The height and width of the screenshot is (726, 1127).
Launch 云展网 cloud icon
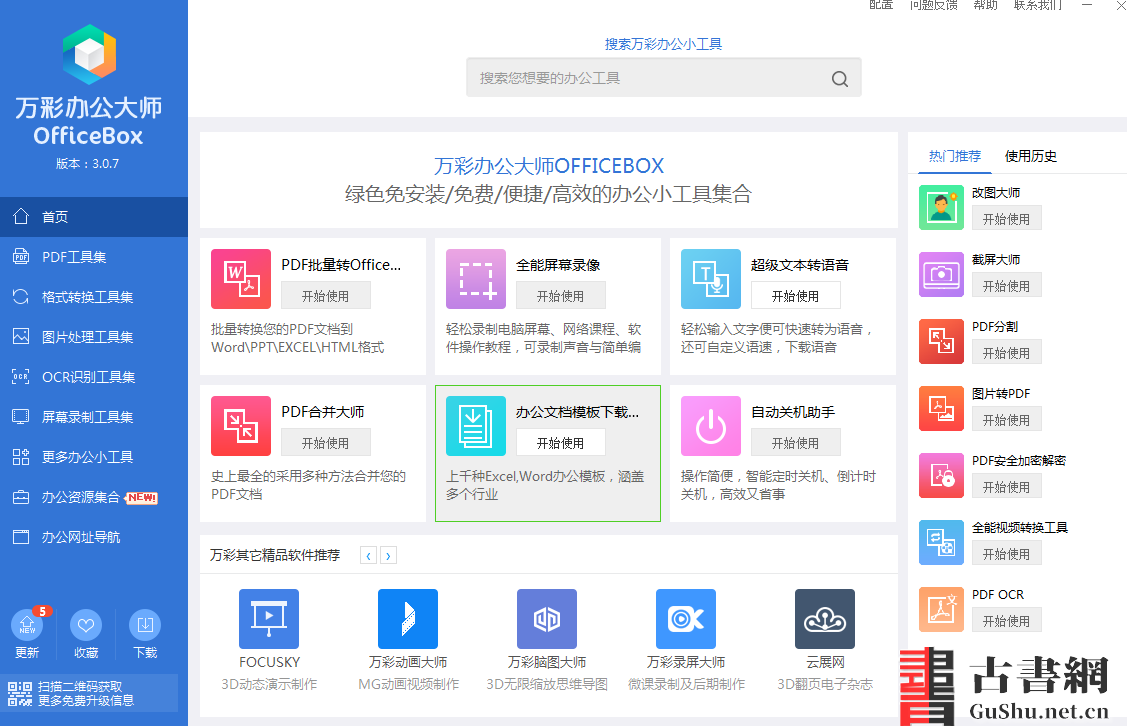(825, 619)
